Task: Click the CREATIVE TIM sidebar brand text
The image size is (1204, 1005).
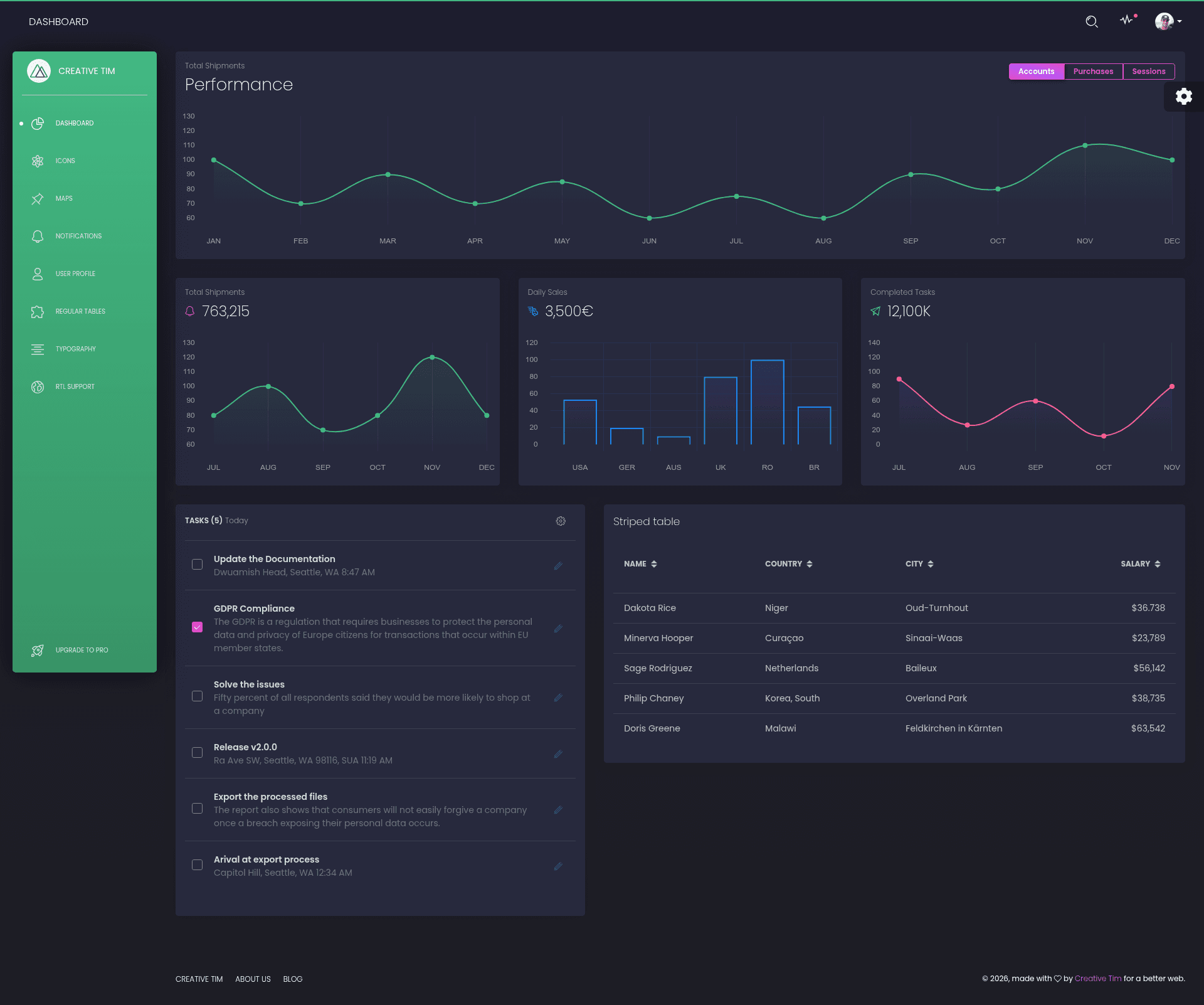Action: coord(87,71)
